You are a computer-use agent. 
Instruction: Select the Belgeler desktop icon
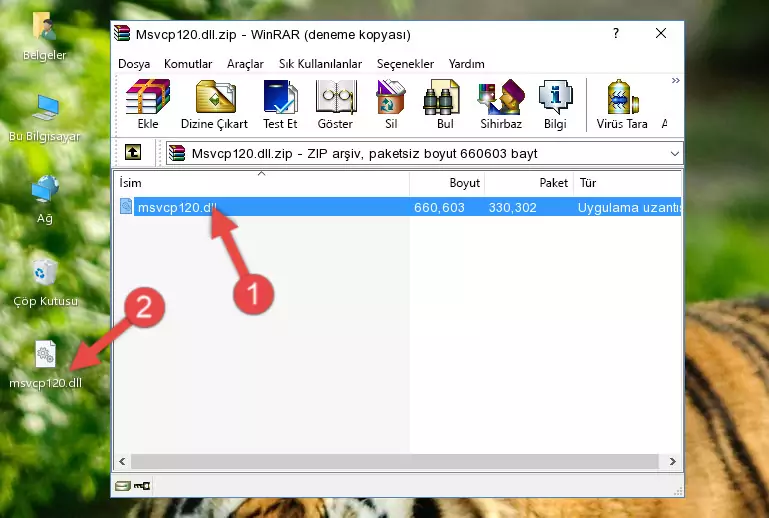[x=45, y=37]
